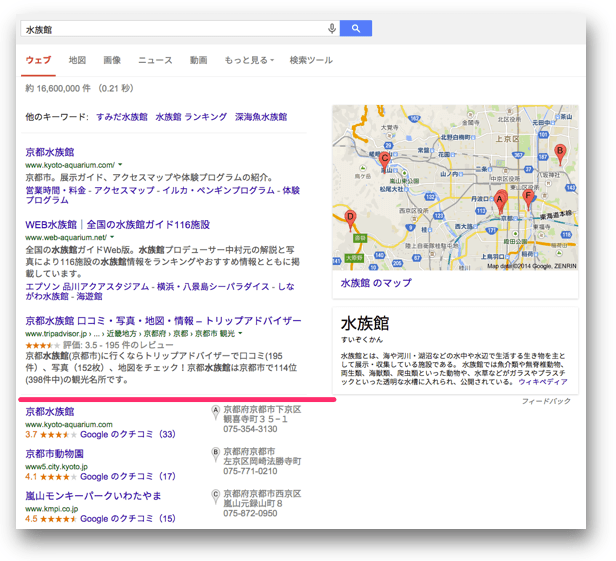Open local result 京都水族館 below pink line
The height and width of the screenshot is (561, 616).
(x=50, y=412)
